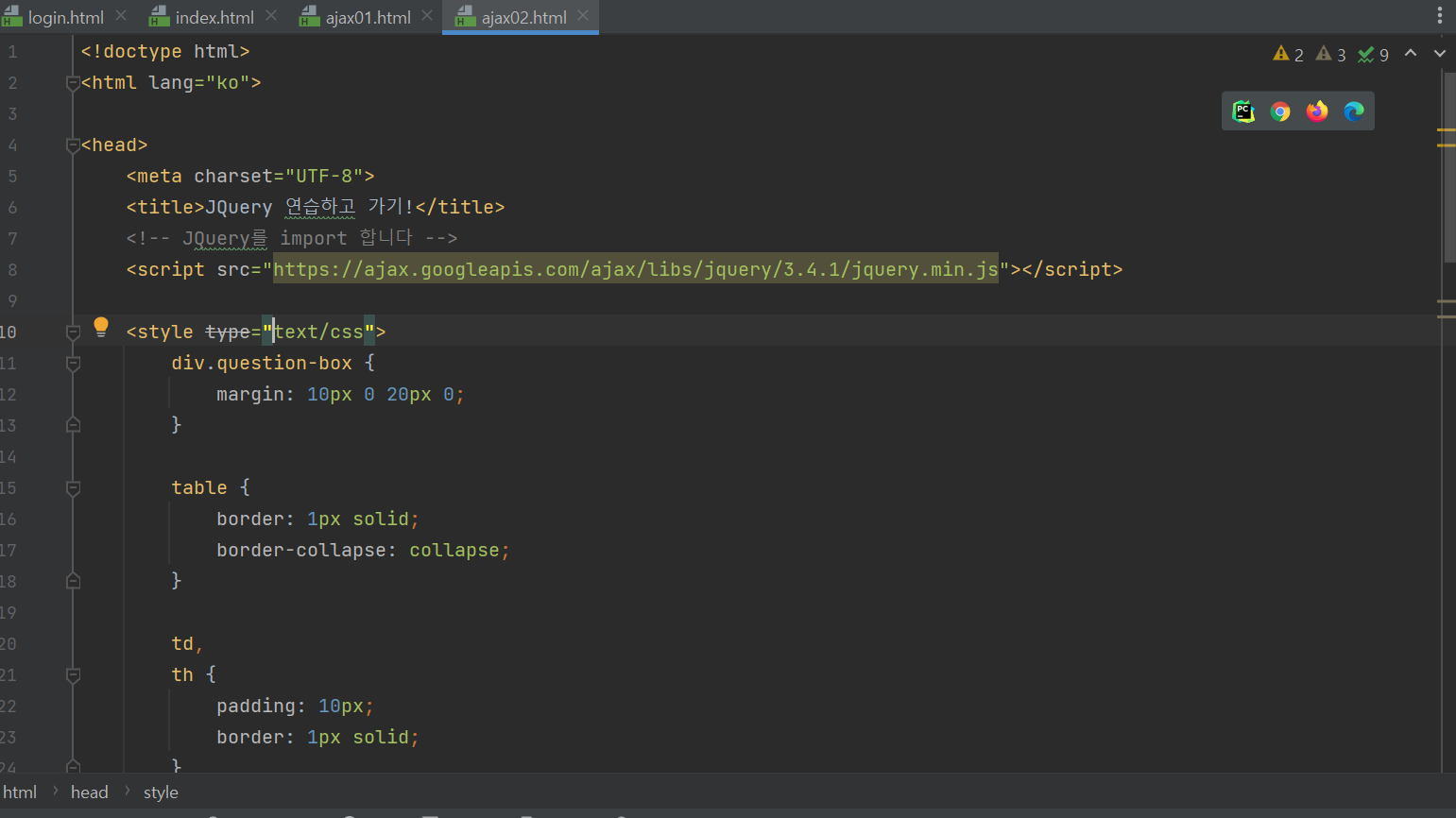Viewport: 1456px width, 818px height.
Task: Click the yellow light bulb quick-fix icon
Action: click(101, 328)
